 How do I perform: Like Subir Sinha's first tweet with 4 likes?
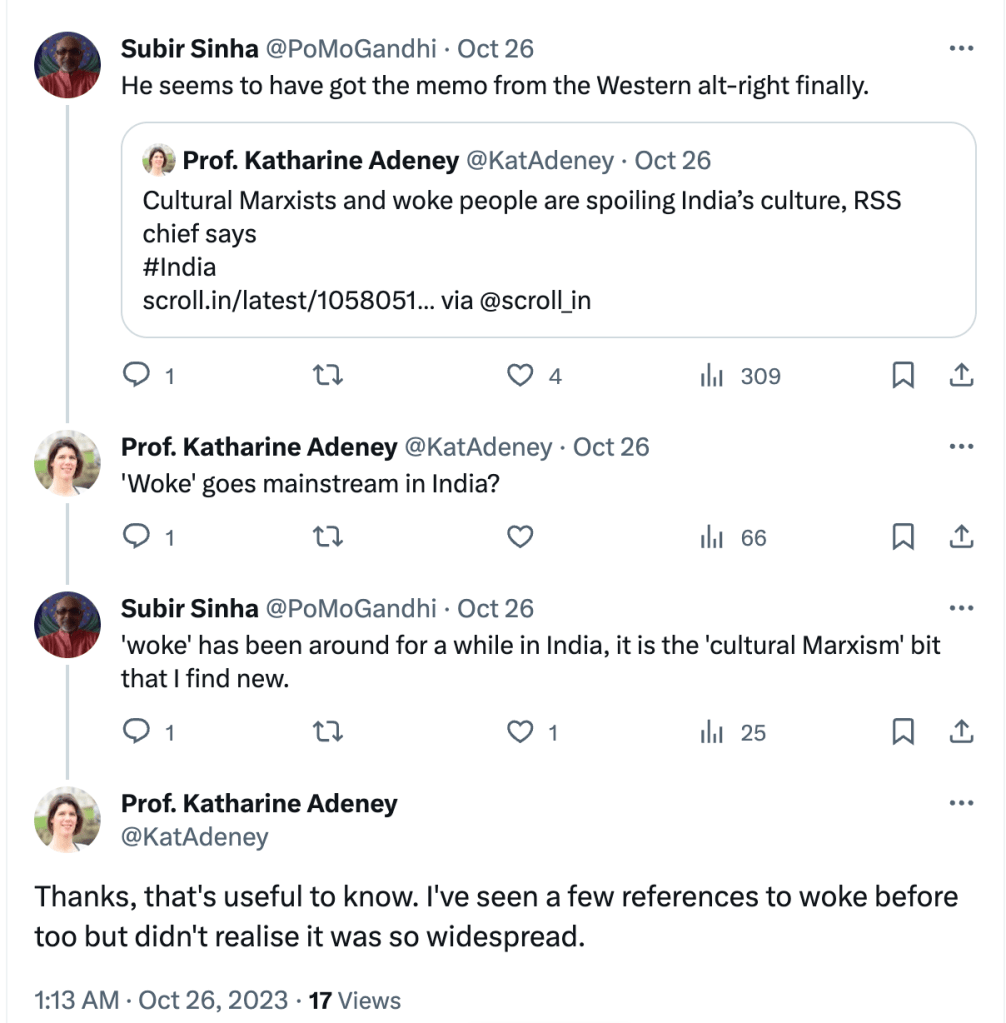point(520,375)
